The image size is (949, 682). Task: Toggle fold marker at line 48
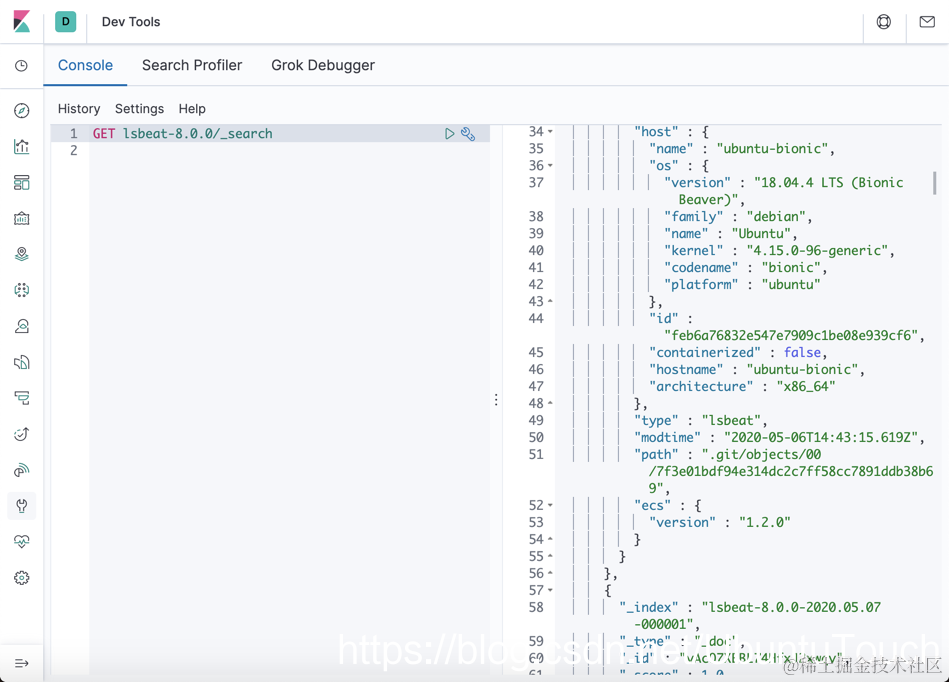coord(550,402)
